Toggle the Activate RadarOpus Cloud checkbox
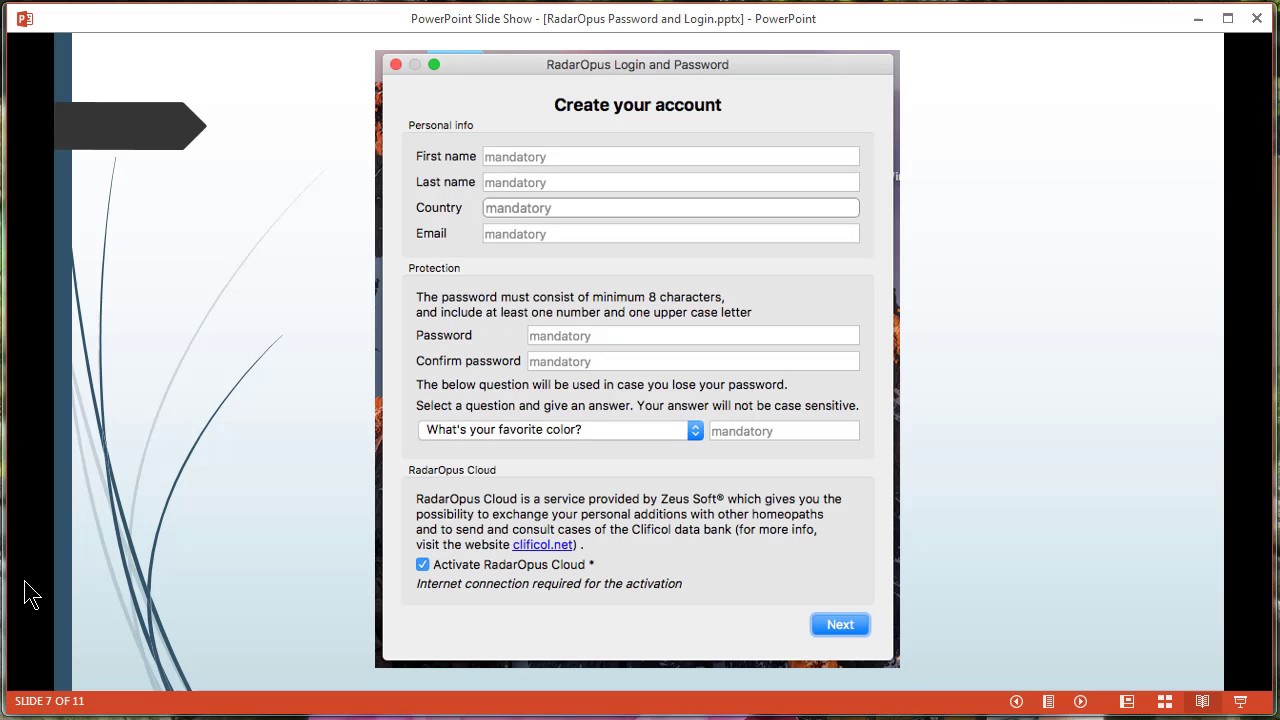The image size is (1280, 720). click(x=422, y=564)
